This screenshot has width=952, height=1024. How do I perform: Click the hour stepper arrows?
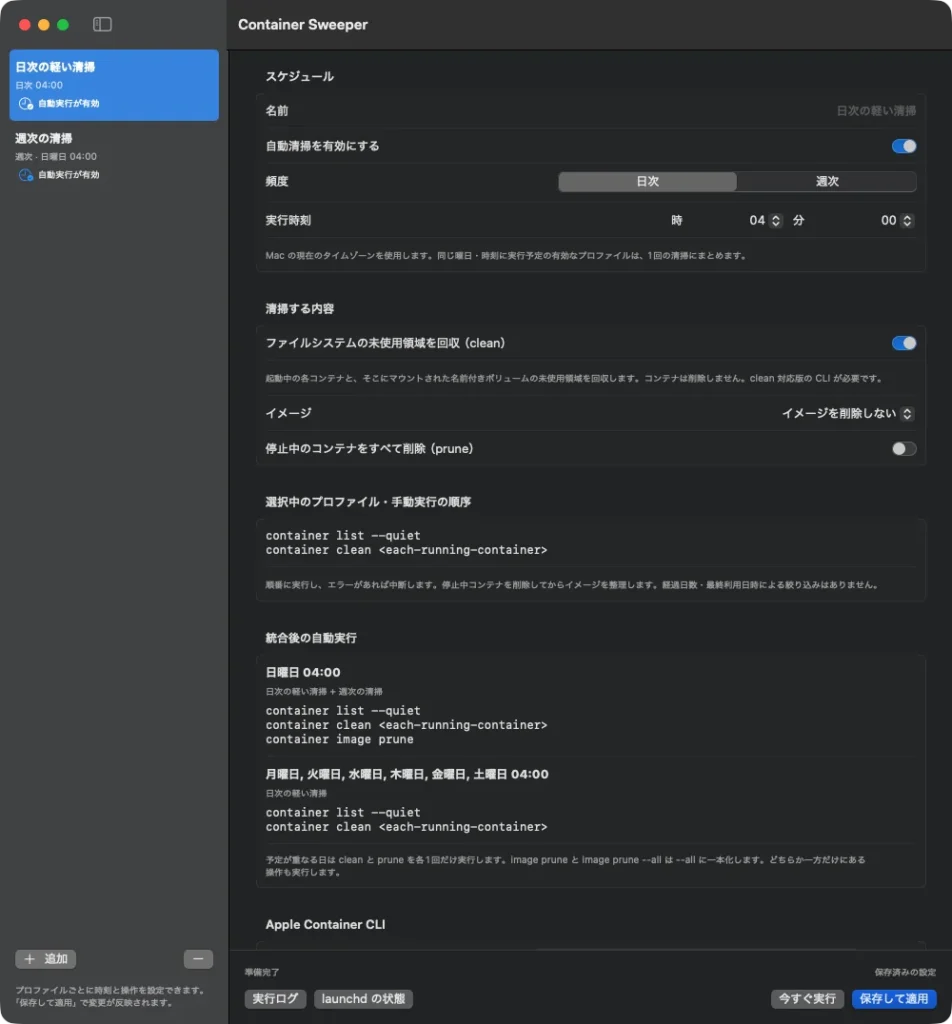(776, 221)
